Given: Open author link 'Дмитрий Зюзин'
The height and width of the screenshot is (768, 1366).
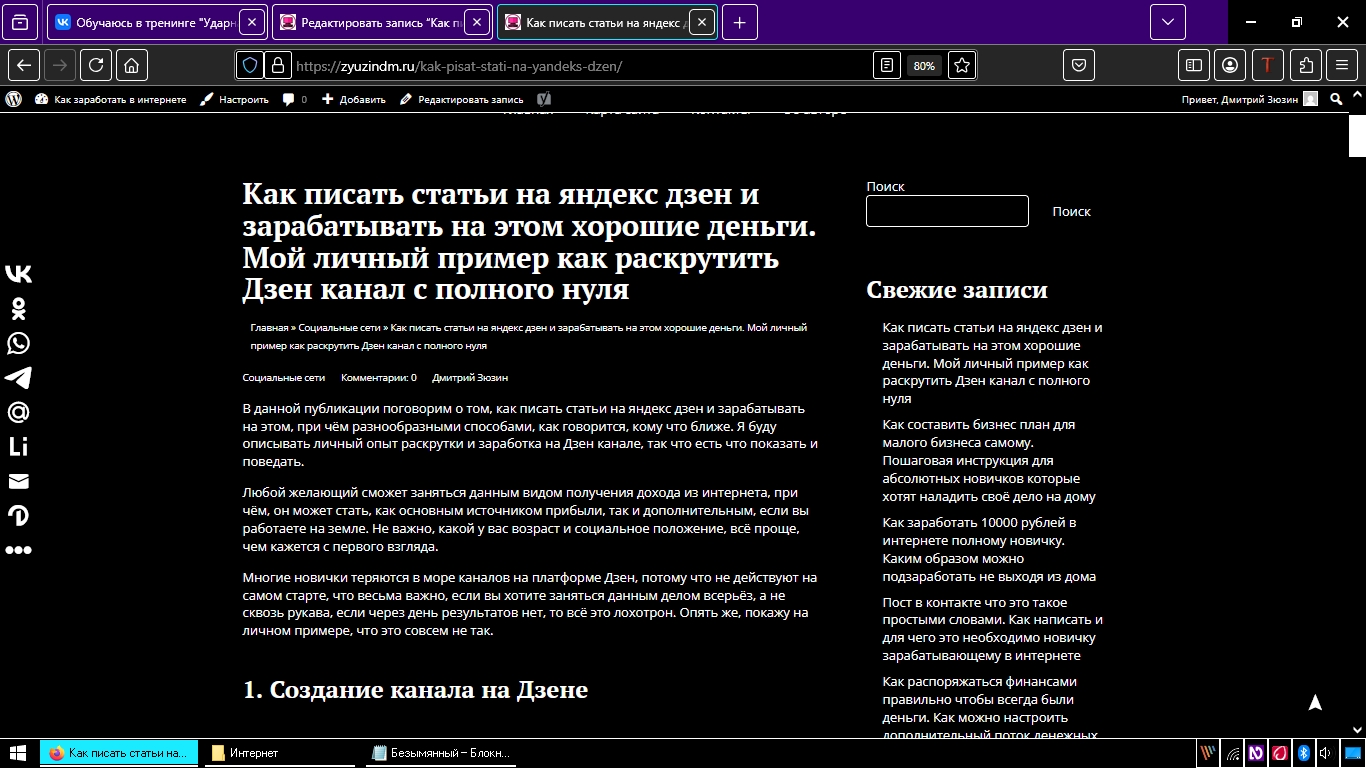Looking at the screenshot, I should pos(470,378).
